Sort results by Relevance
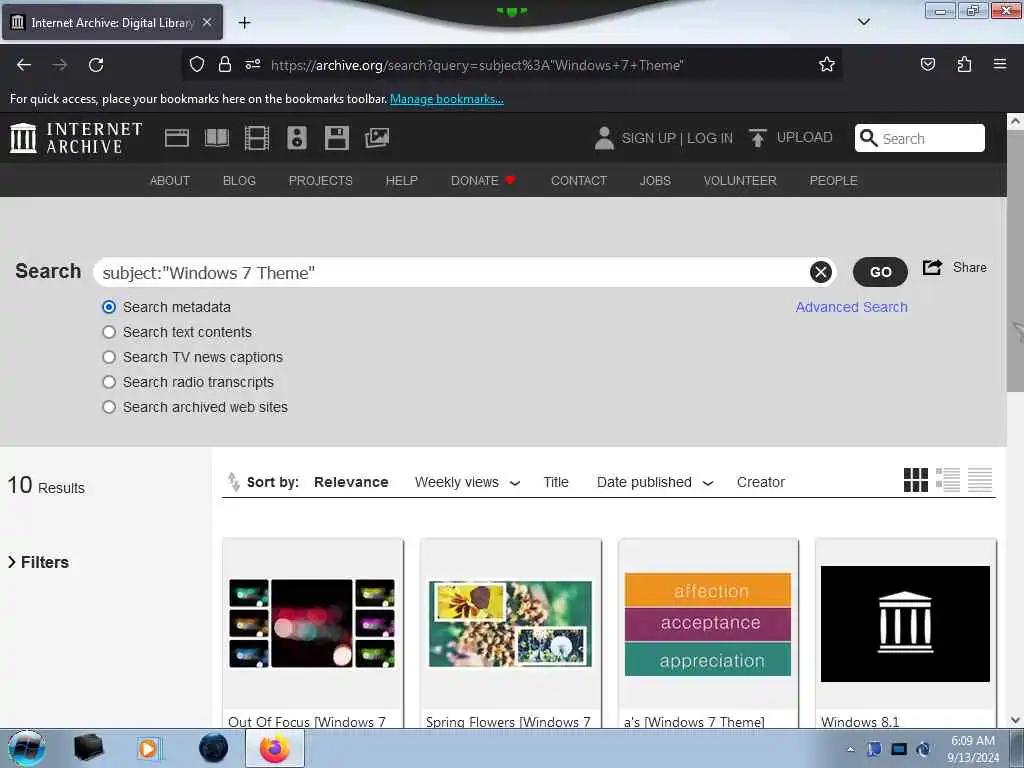This screenshot has height=768, width=1024. pos(351,482)
